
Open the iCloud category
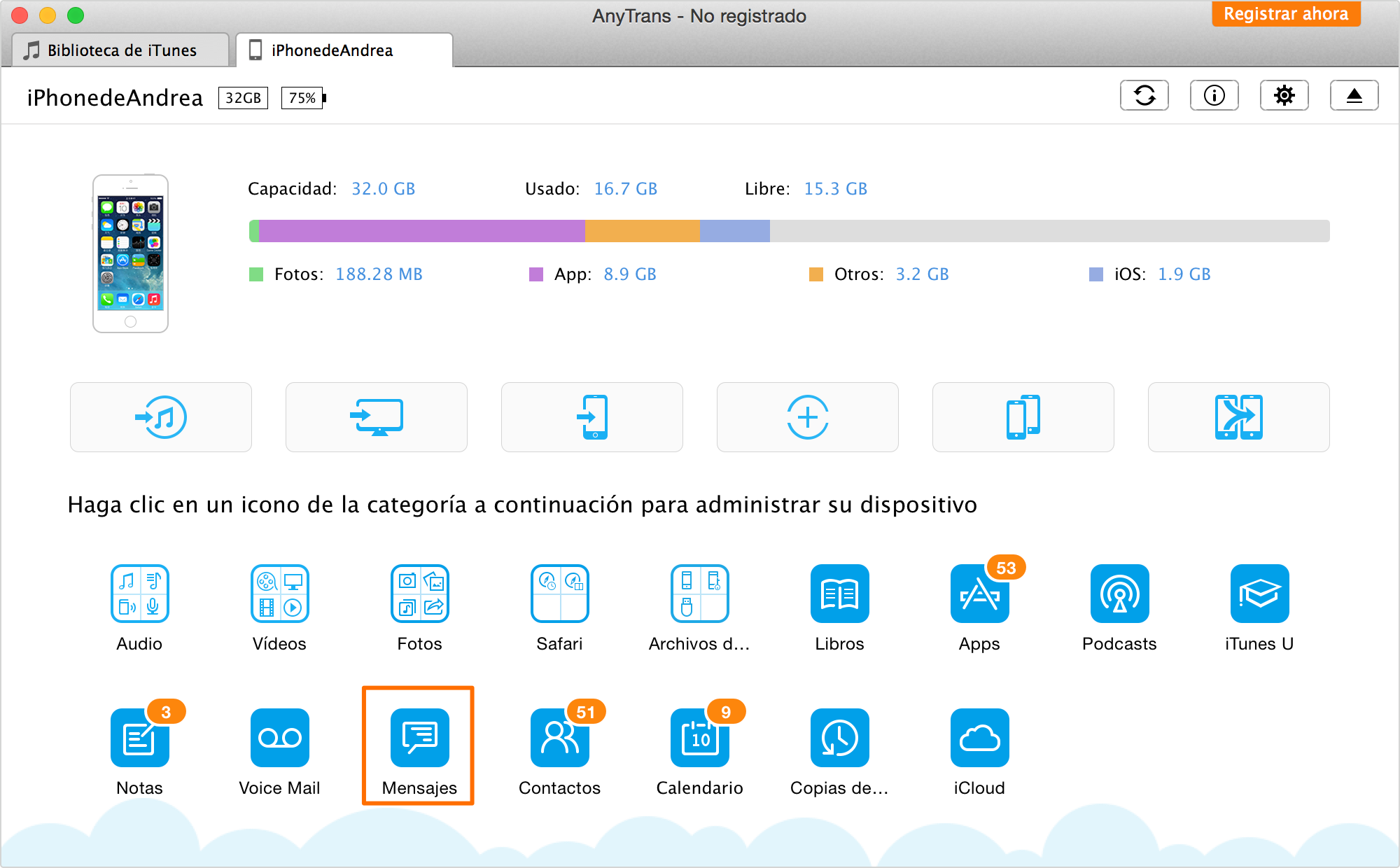980,738
